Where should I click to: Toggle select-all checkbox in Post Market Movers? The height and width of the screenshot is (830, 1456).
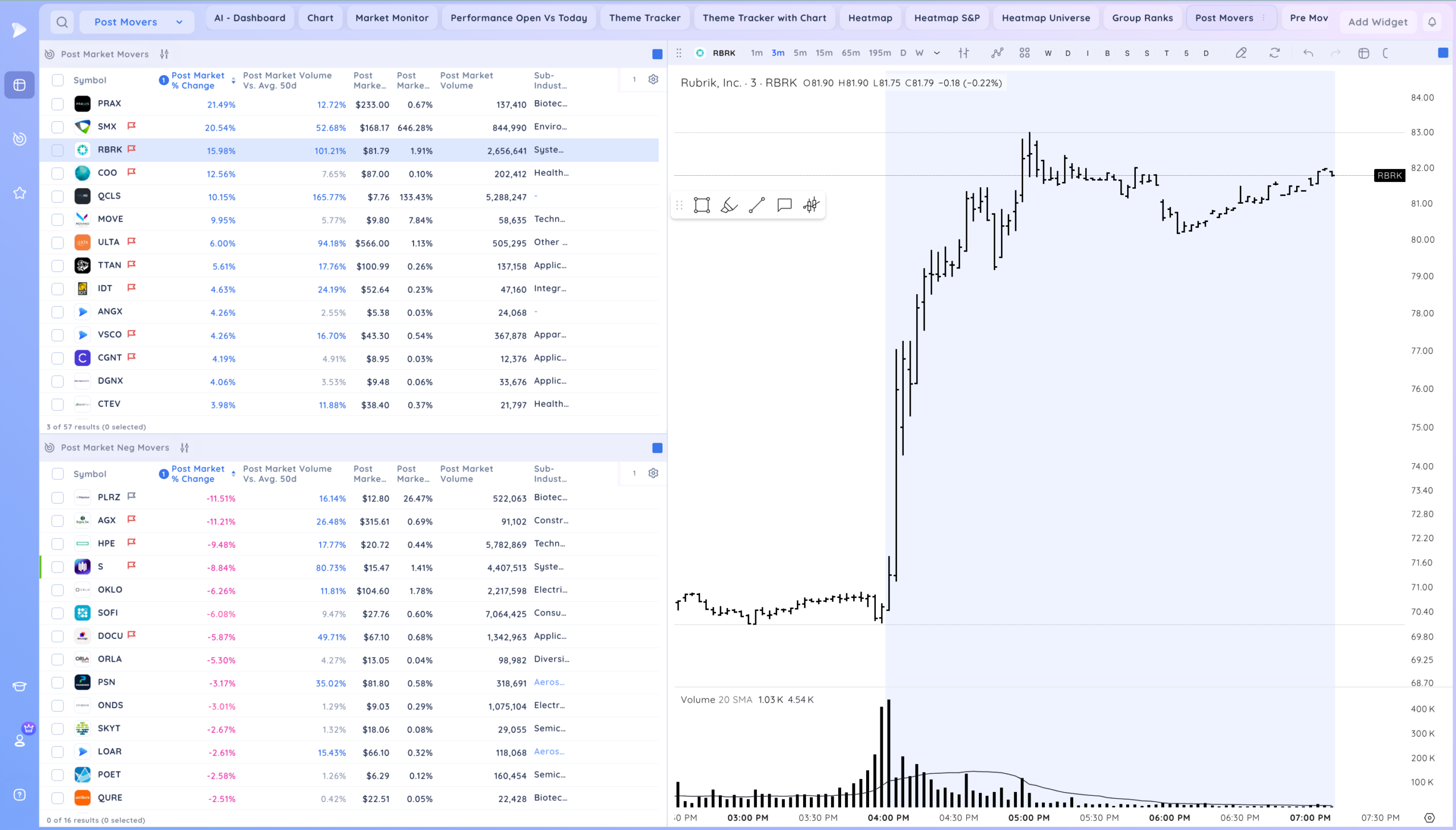pyautogui.click(x=57, y=80)
